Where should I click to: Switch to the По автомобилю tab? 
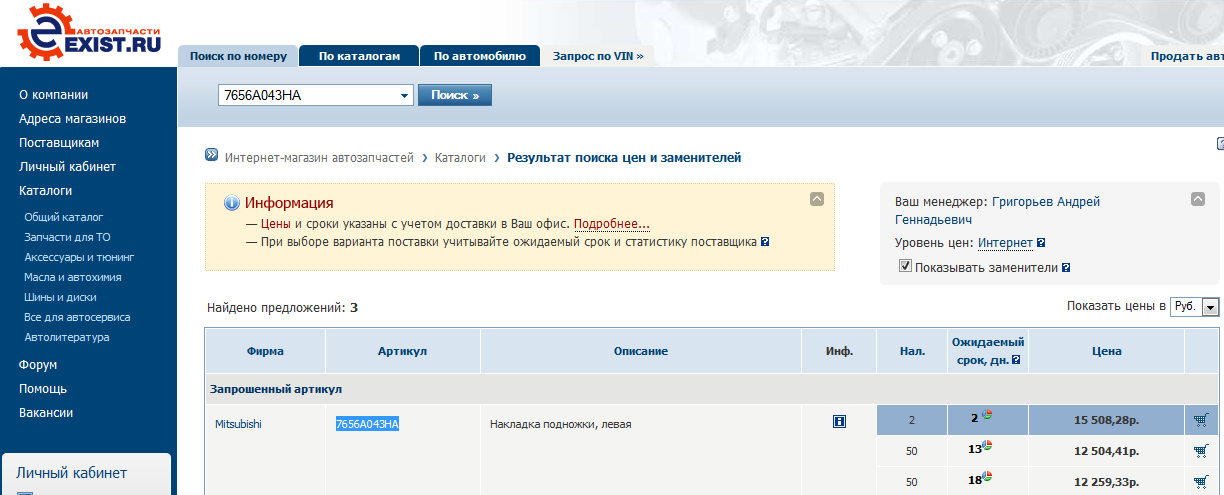click(479, 56)
